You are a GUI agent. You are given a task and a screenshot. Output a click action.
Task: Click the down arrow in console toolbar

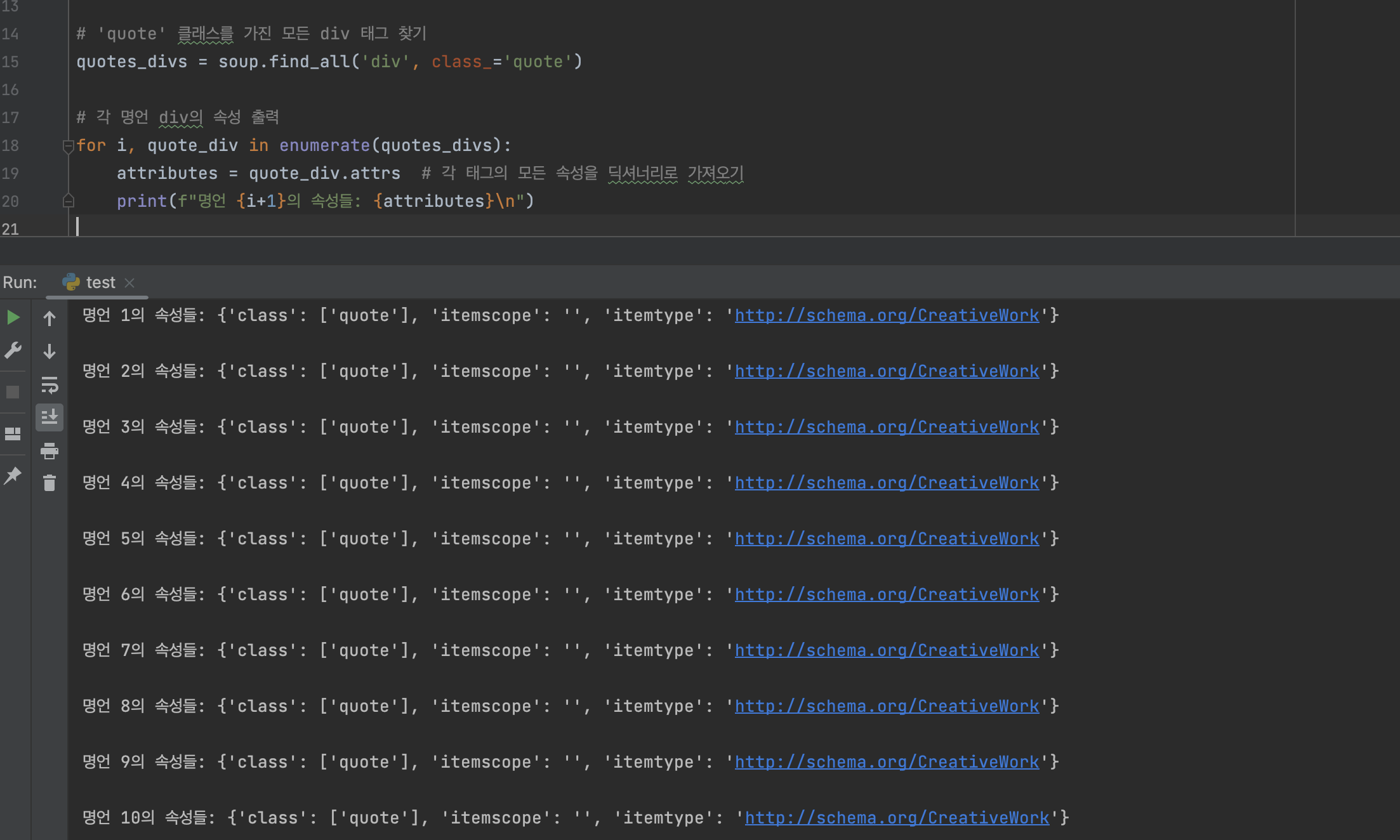(x=50, y=351)
